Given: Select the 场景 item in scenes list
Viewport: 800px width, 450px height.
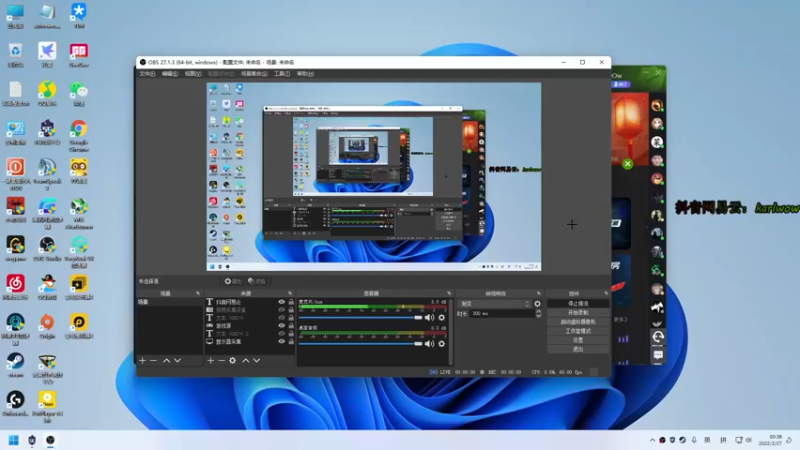Looking at the screenshot, I should coord(169,302).
